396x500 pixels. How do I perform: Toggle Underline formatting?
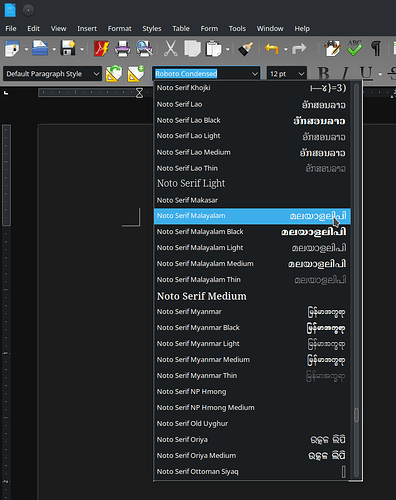coord(366,73)
